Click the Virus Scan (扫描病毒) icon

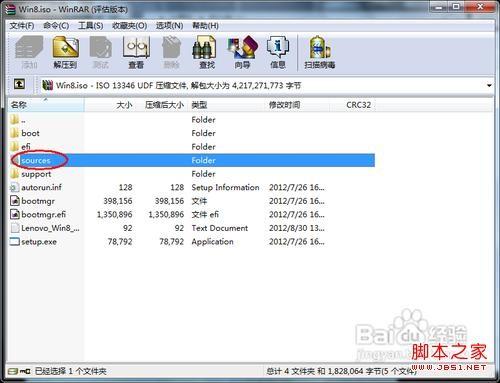[x=319, y=52]
